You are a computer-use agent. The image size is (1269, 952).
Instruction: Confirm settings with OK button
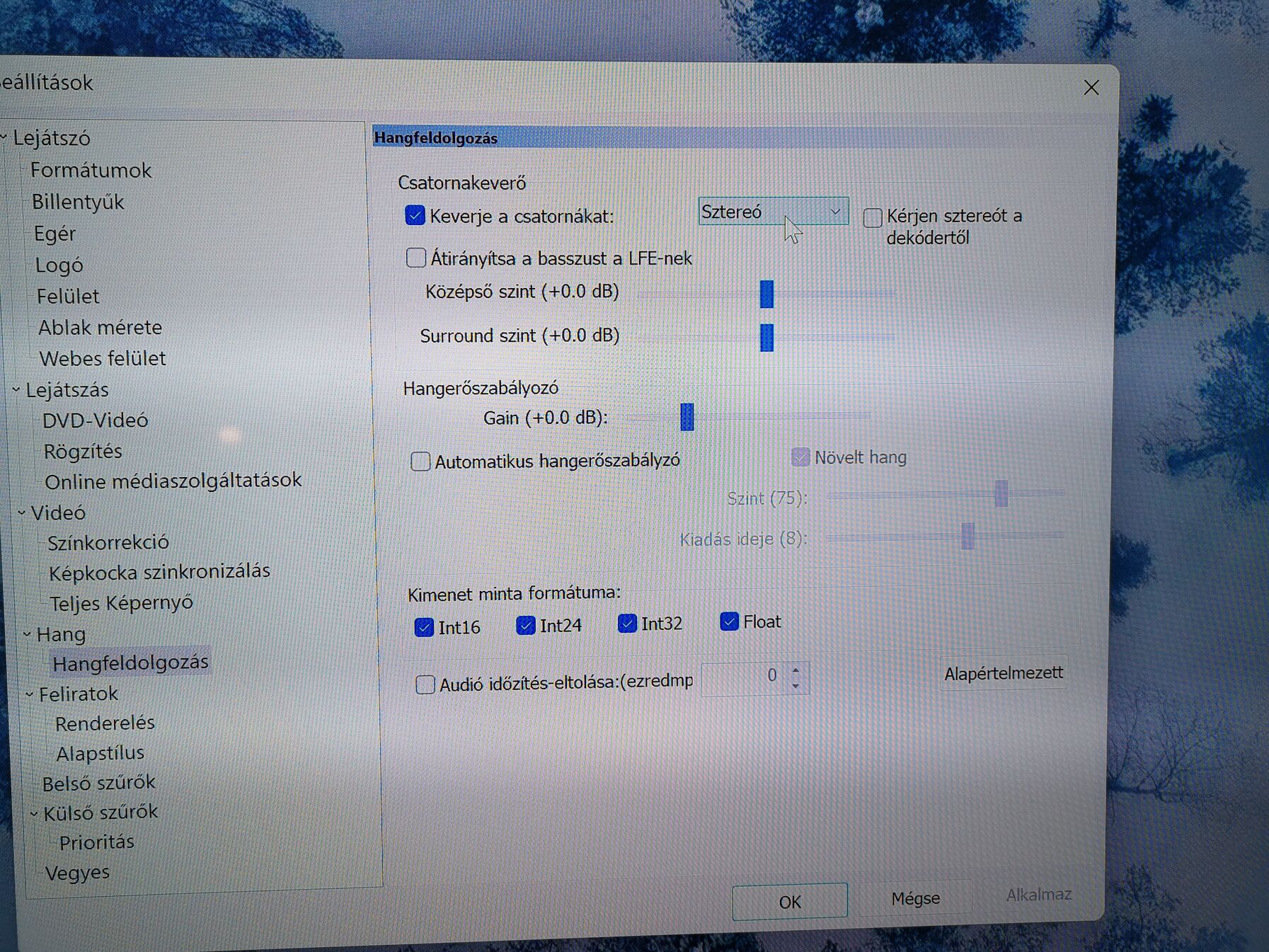point(790,902)
